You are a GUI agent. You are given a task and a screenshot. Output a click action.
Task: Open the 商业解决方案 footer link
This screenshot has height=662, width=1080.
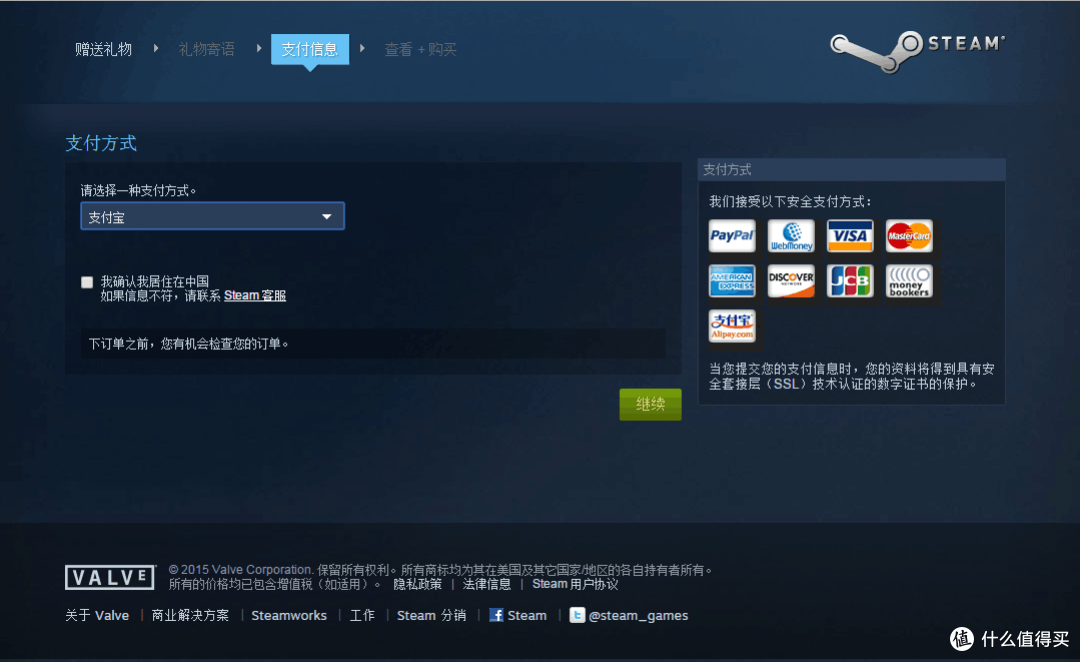point(190,615)
